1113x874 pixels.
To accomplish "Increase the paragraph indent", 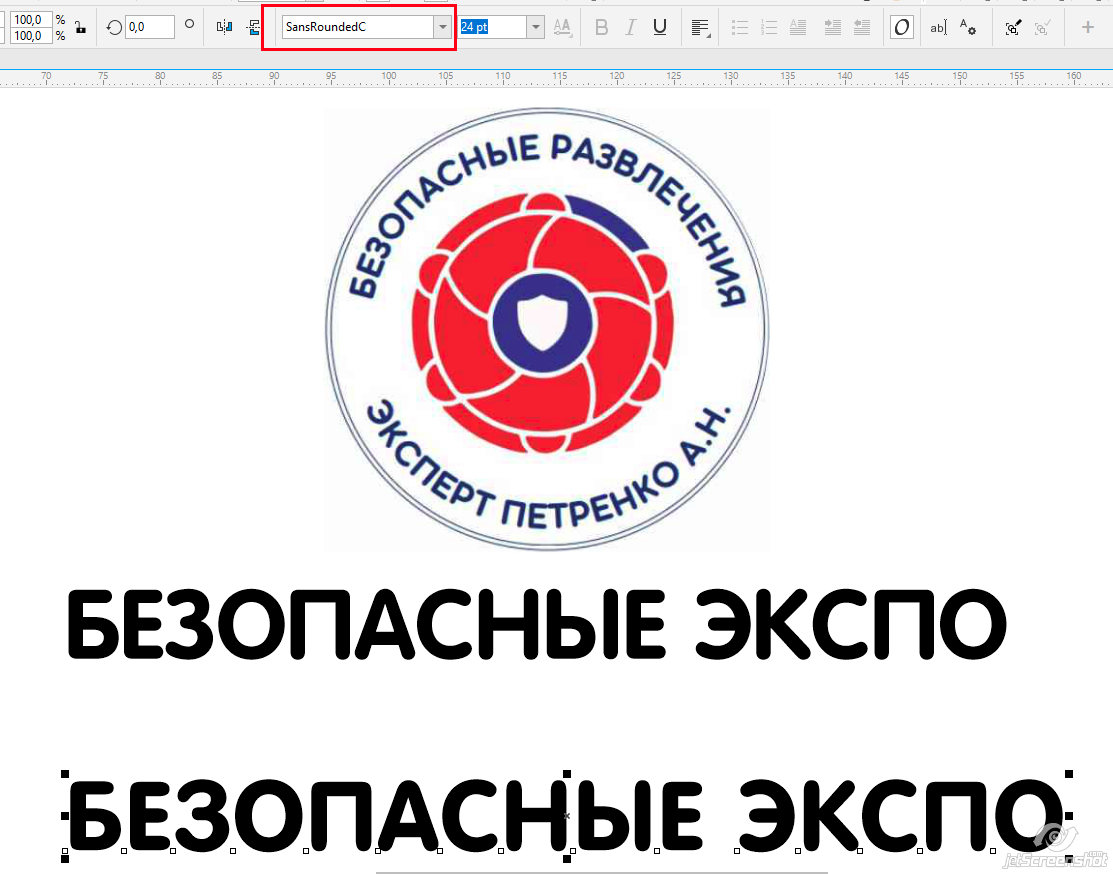I will click(x=832, y=27).
